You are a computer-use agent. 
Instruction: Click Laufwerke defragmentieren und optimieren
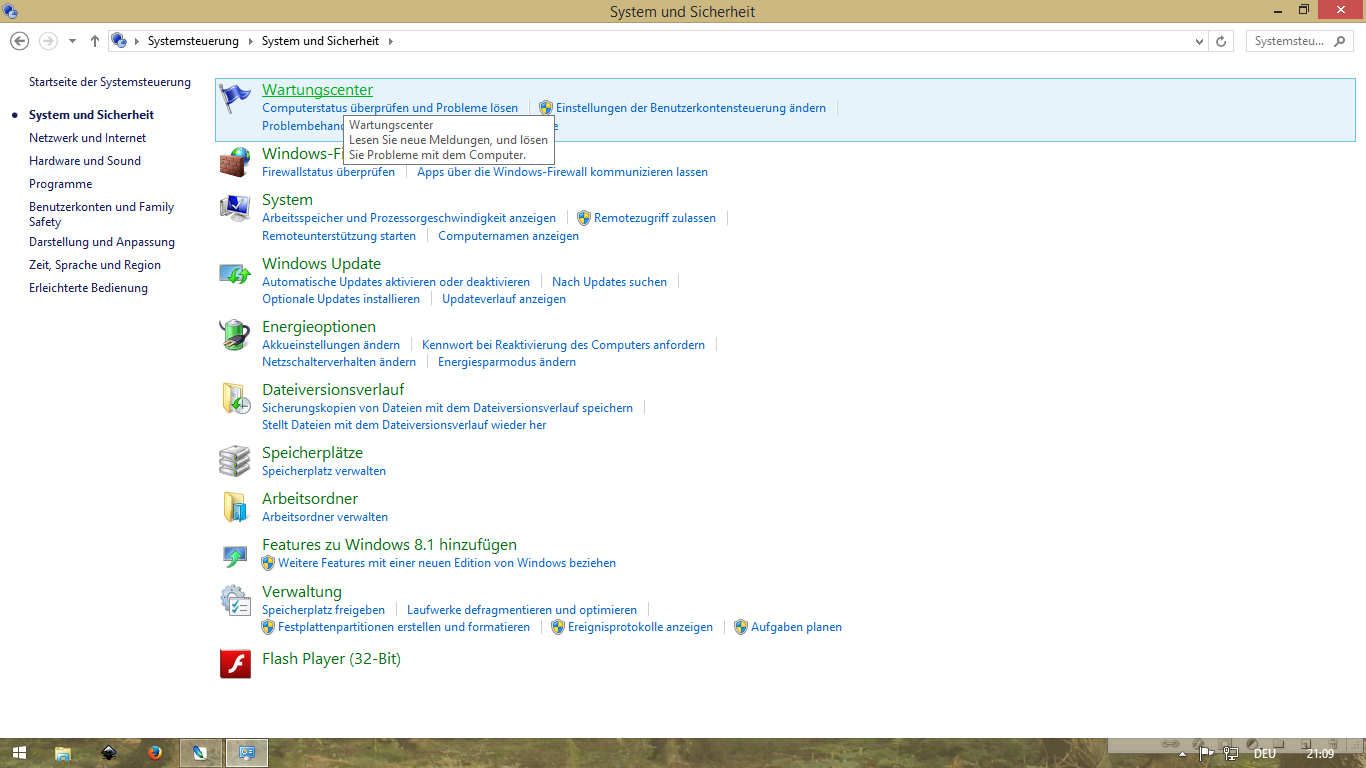(x=522, y=610)
